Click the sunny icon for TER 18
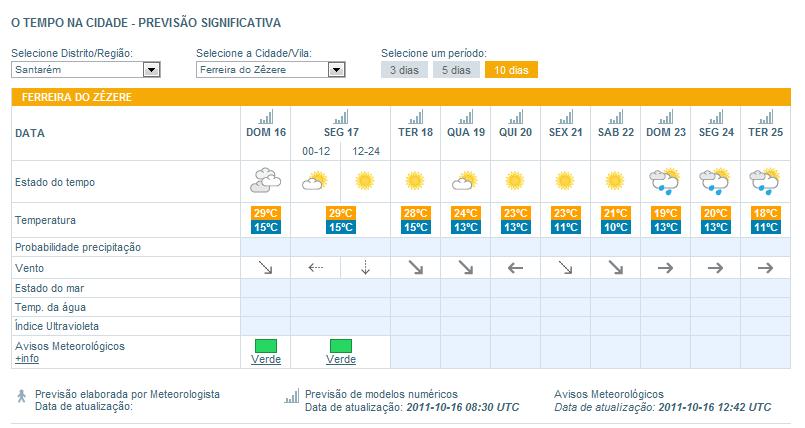 coord(414,182)
